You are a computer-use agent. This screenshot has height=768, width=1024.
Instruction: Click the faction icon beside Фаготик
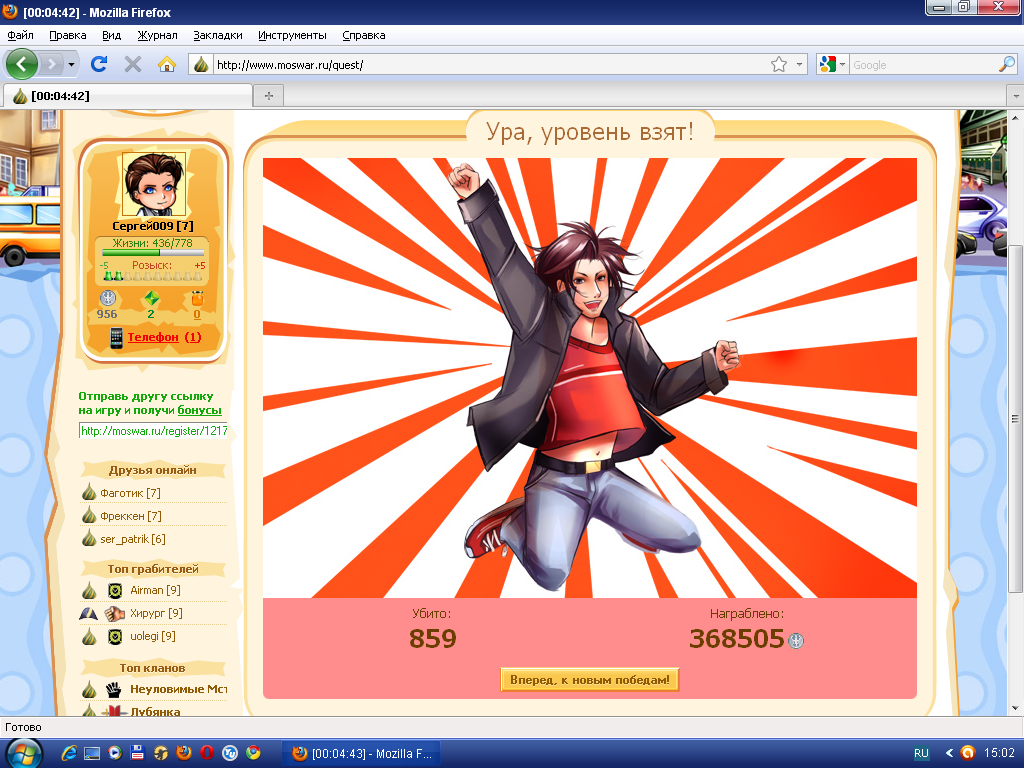pos(89,492)
